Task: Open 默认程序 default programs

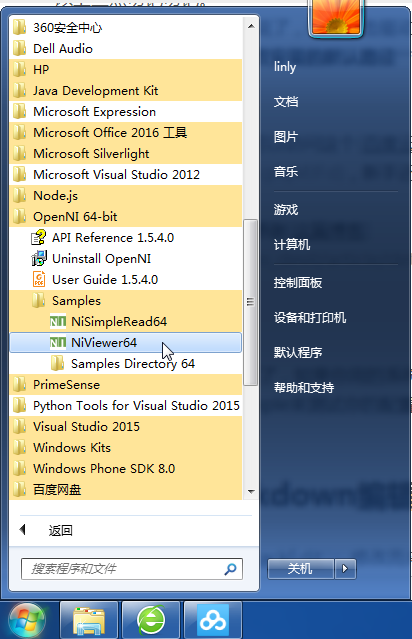Action: [x=298, y=353]
